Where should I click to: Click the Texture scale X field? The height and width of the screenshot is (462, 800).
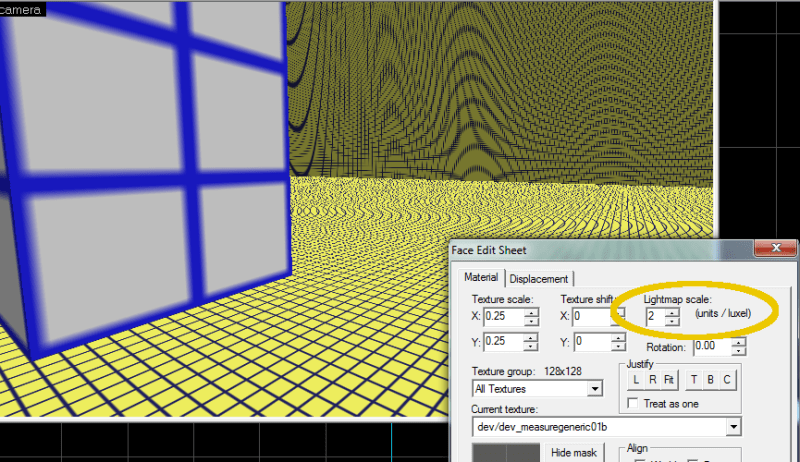503,316
